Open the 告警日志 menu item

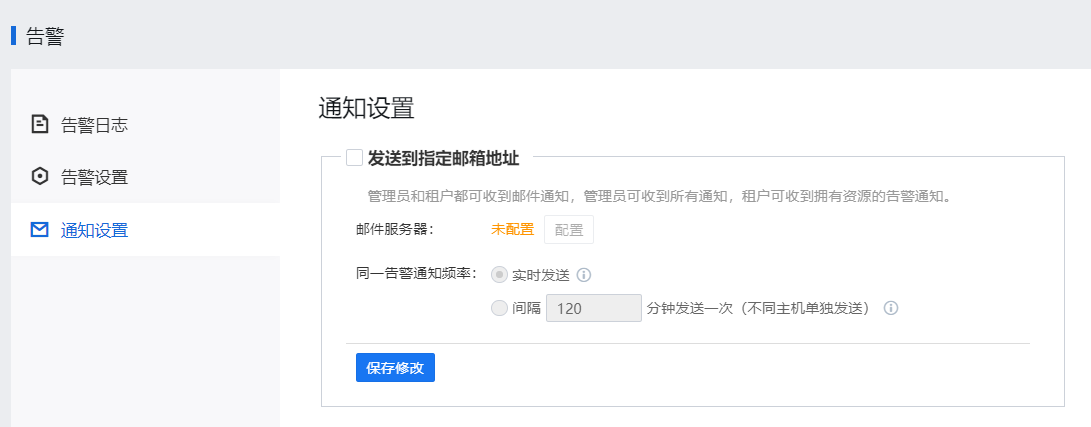coord(145,124)
